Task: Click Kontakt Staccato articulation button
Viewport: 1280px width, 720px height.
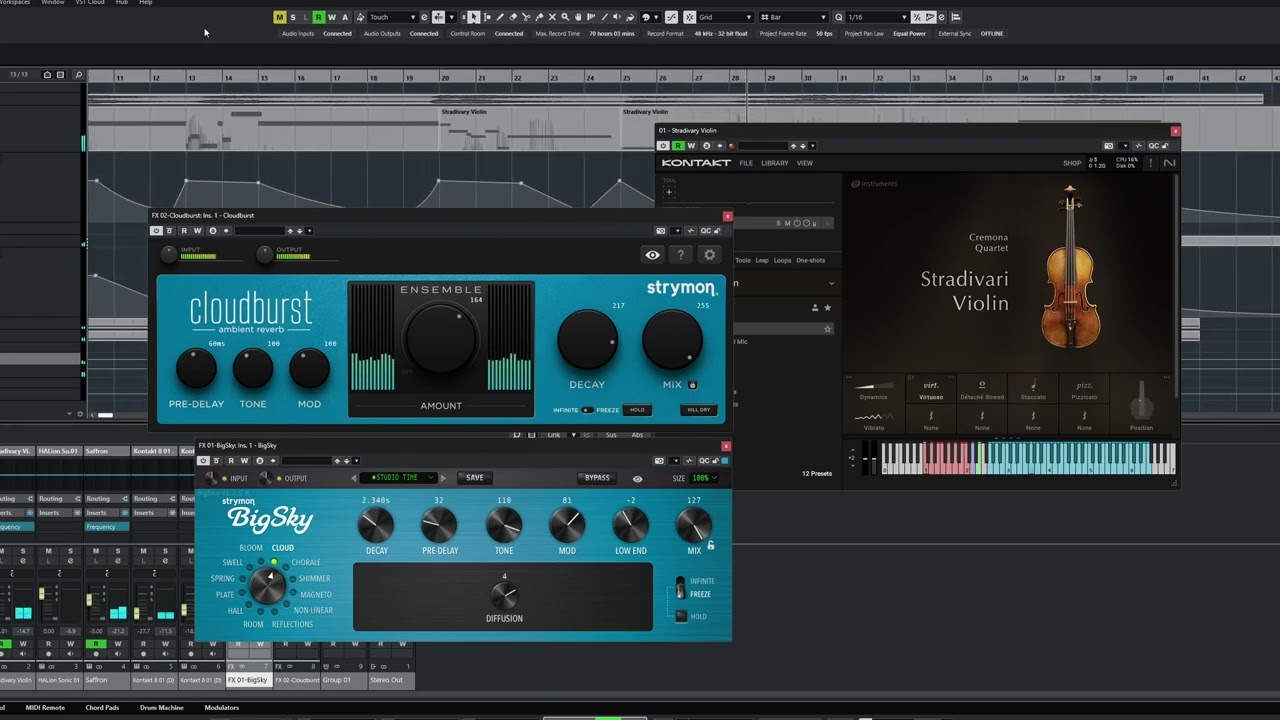Action: point(1033,390)
